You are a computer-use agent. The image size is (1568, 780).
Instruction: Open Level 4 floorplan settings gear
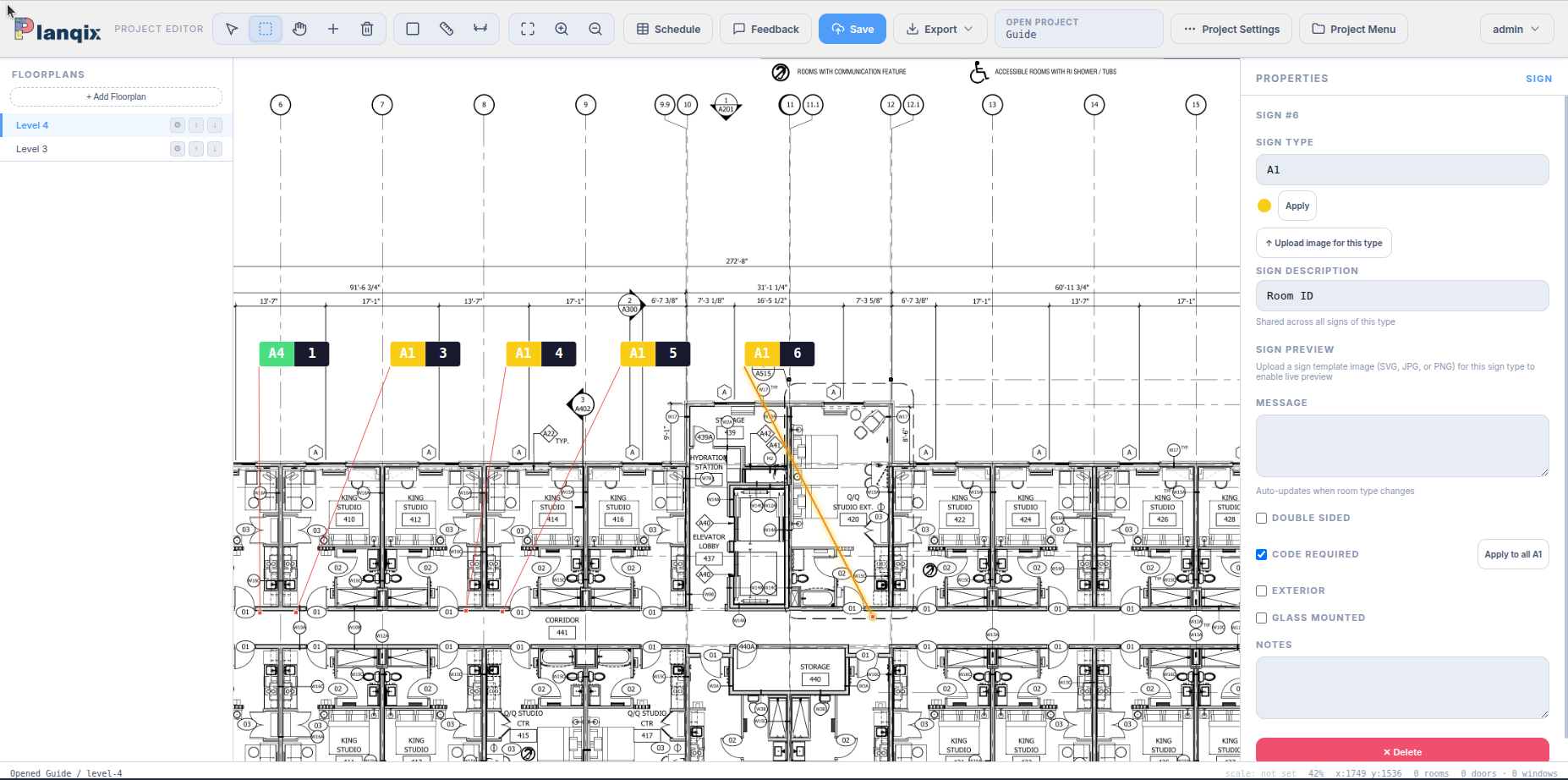[x=178, y=125]
